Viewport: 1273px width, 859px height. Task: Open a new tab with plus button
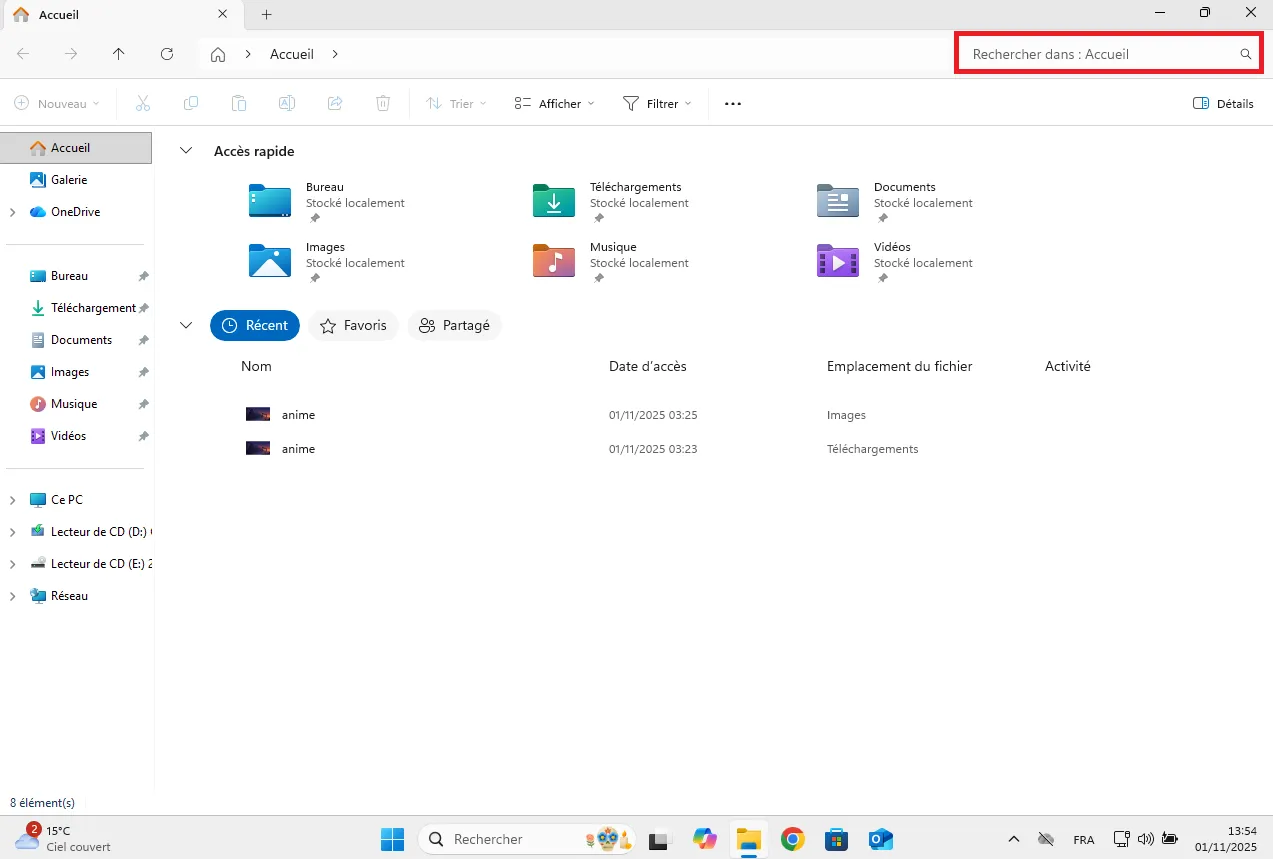[266, 14]
